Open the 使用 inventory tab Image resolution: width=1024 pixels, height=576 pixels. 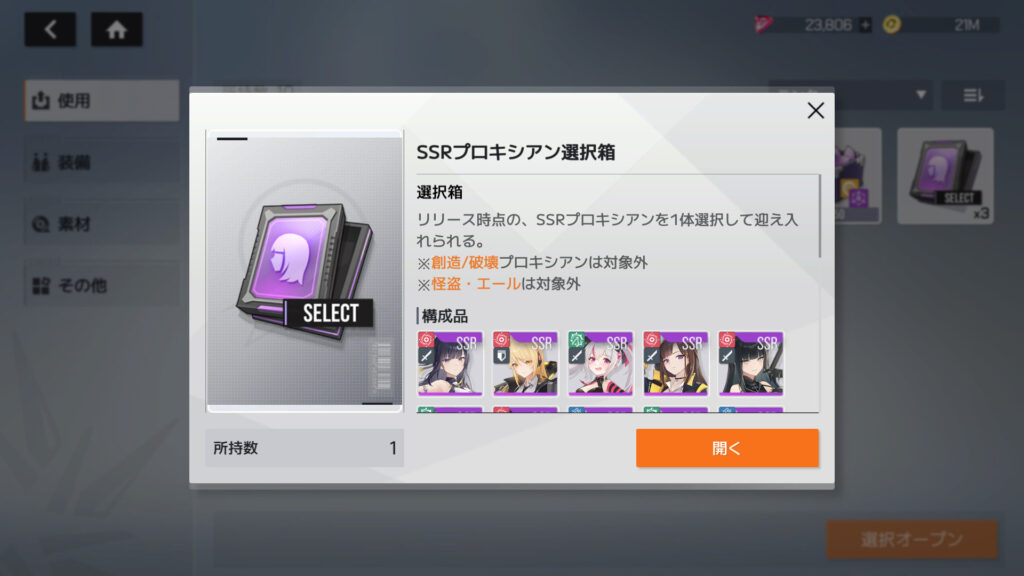pyautogui.click(x=102, y=101)
